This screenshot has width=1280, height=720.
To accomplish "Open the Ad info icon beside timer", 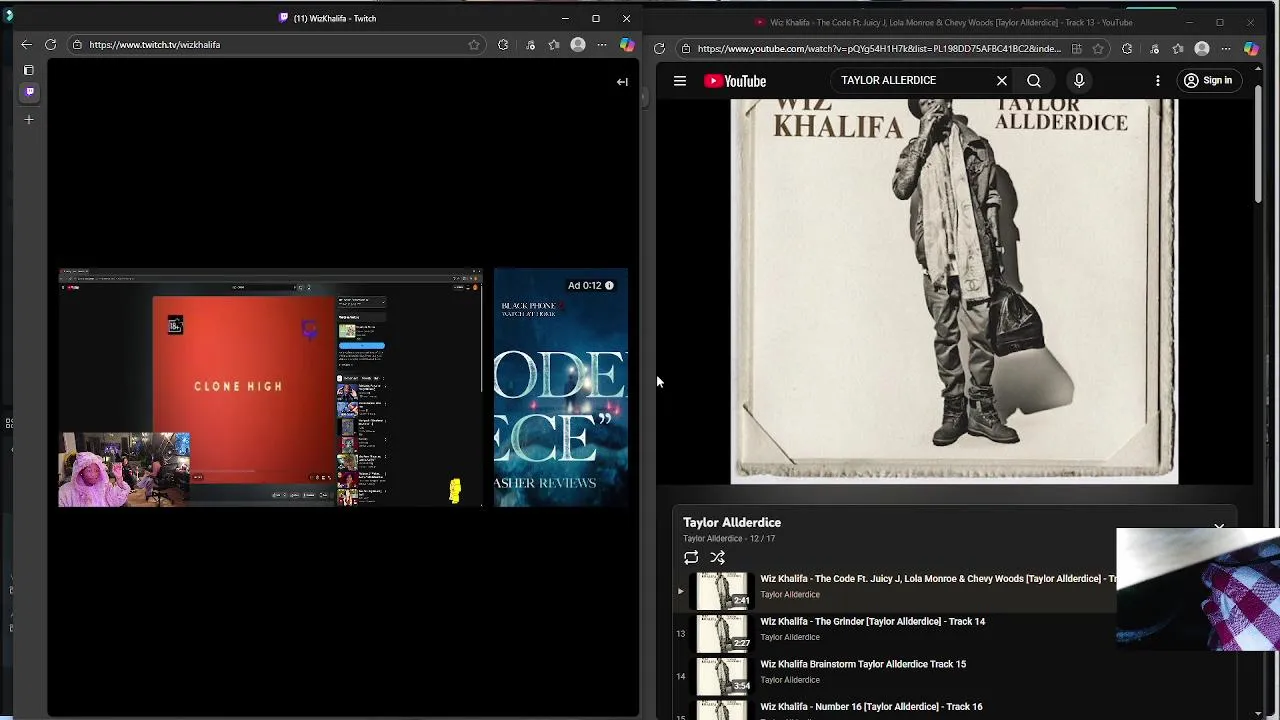I will (609, 285).
